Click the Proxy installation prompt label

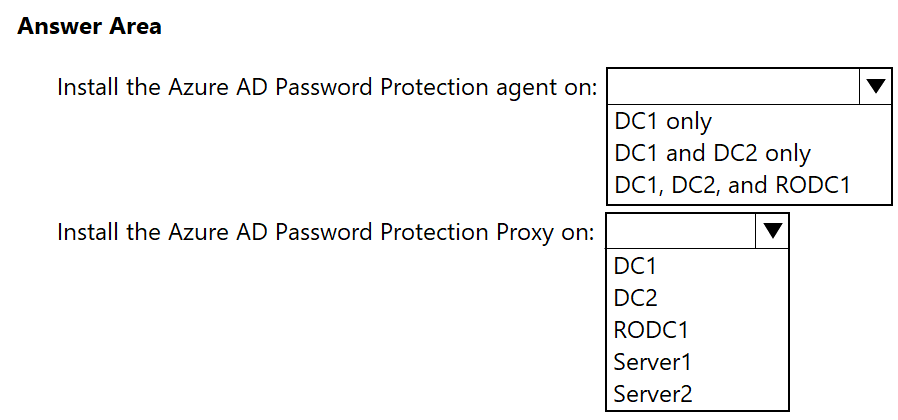coord(326,233)
